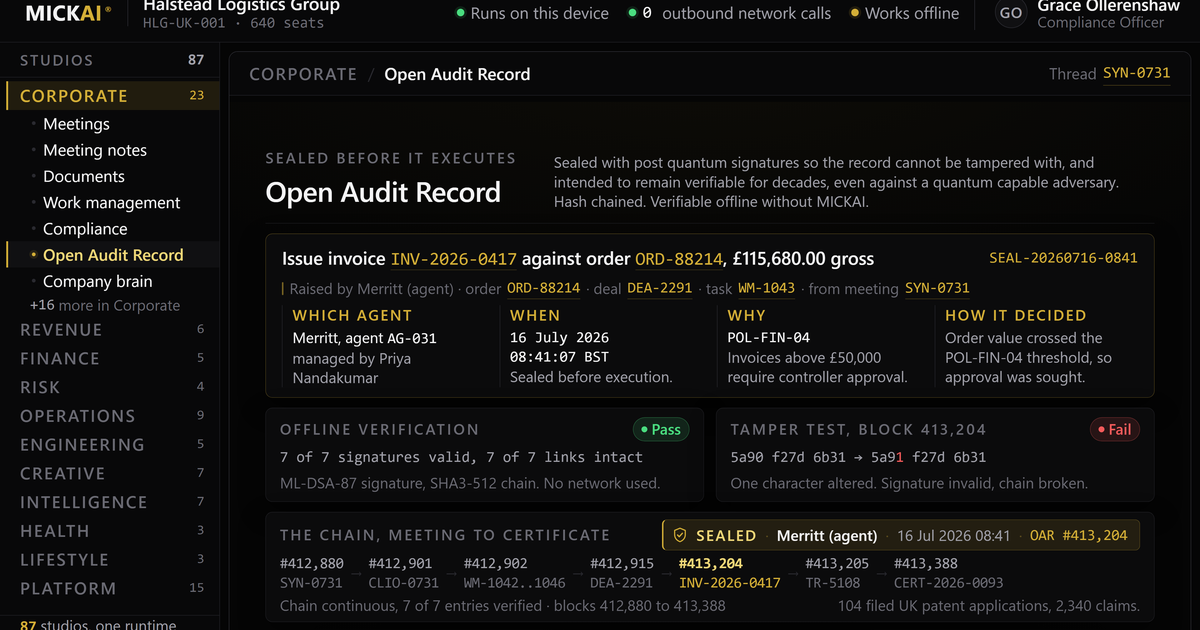The width and height of the screenshot is (1200, 630).
Task: Click '87 studios, one runtime' footer text
Action: 98,624
